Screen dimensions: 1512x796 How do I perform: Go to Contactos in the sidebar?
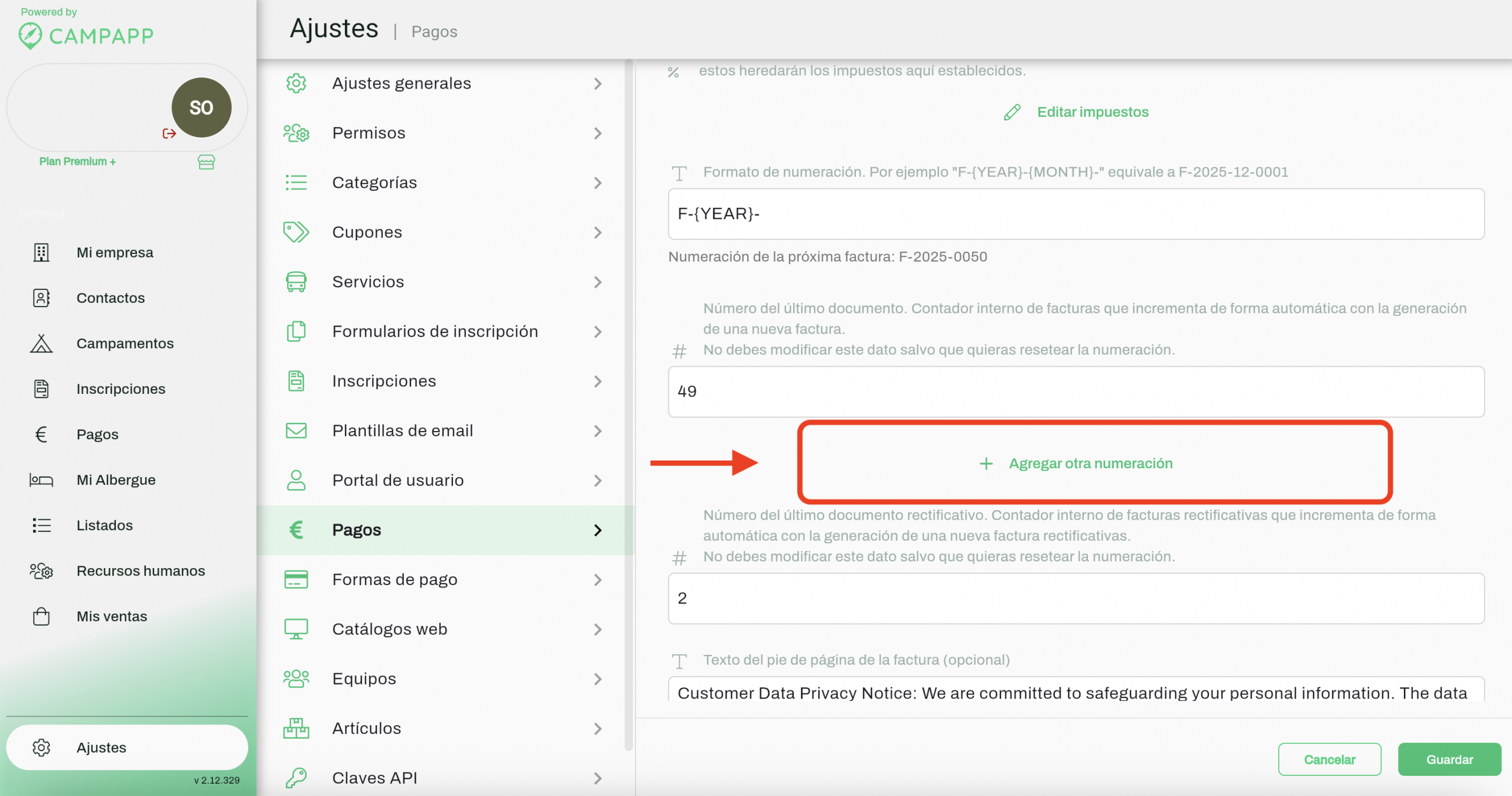110,298
